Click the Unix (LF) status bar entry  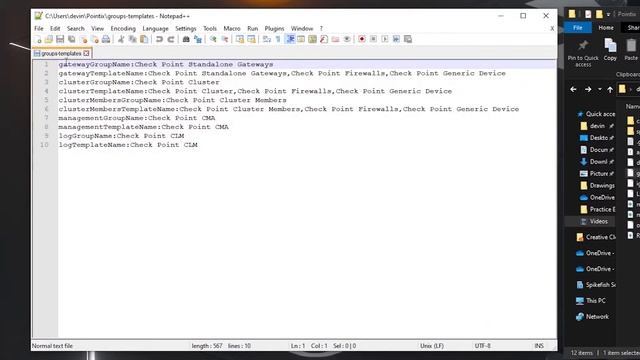(432, 346)
